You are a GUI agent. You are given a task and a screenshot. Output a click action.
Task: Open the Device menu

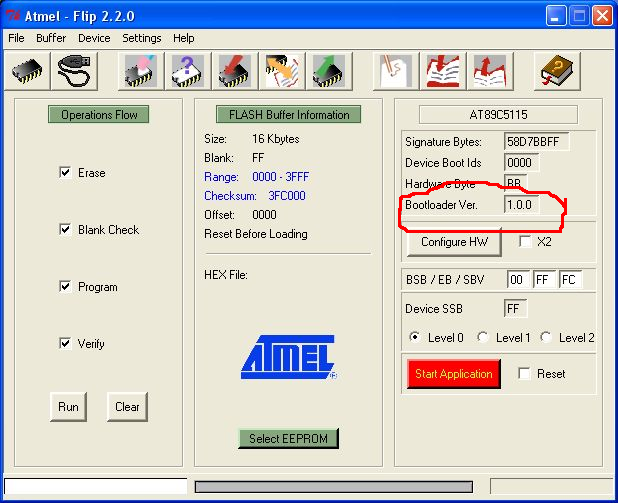click(94, 38)
